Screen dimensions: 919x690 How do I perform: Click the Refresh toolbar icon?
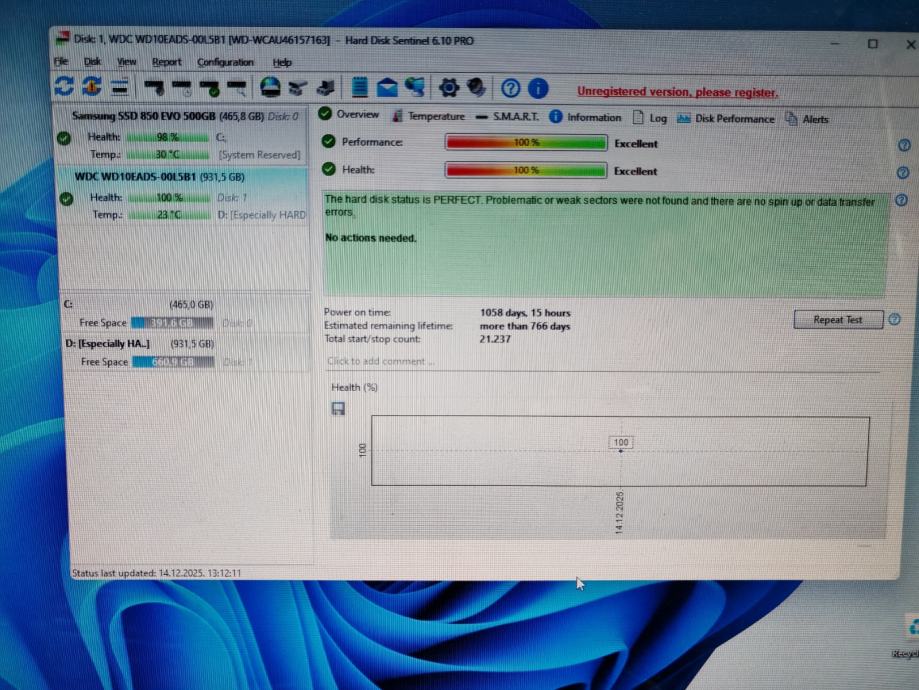click(63, 86)
